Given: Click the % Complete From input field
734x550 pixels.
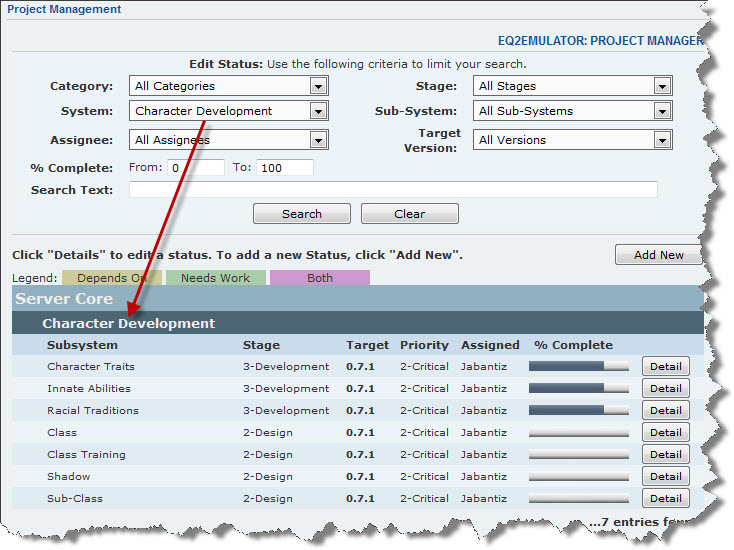Looking at the screenshot, I should point(195,168).
